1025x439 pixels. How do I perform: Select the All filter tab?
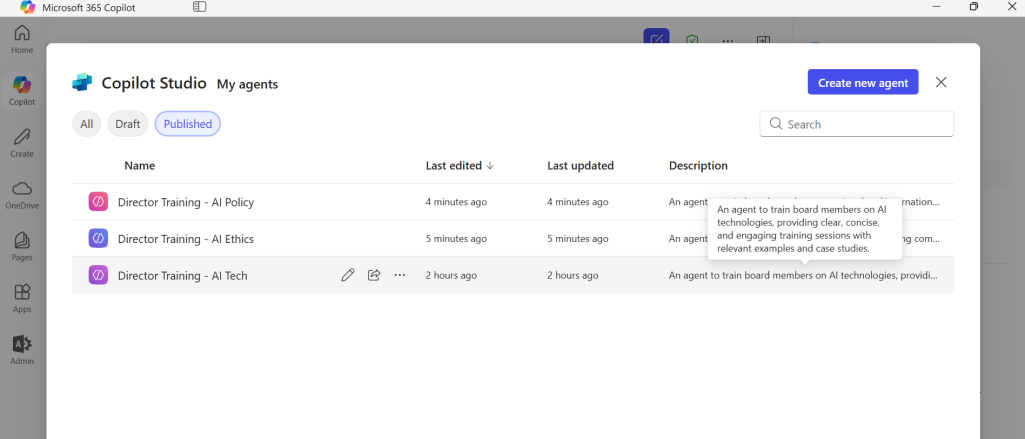tap(87, 124)
